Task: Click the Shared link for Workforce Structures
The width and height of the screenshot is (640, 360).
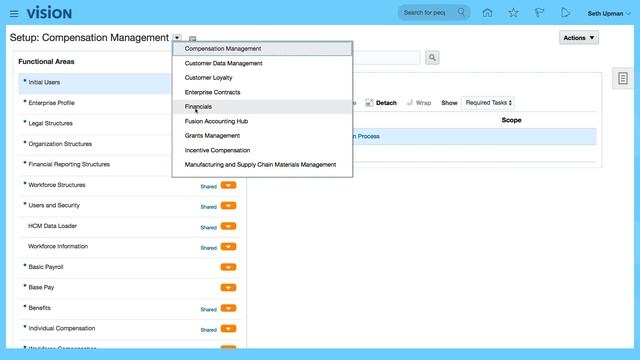Action: (x=209, y=187)
